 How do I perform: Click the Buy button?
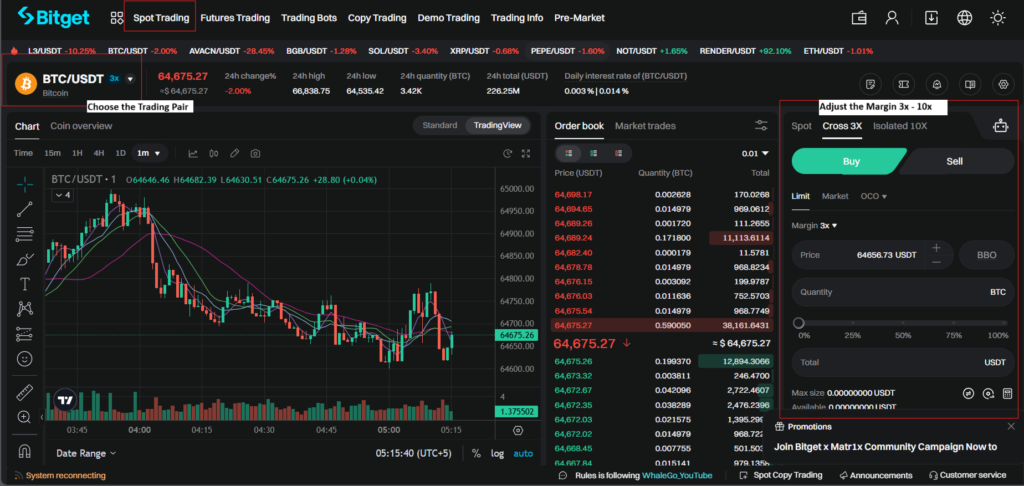pos(849,161)
